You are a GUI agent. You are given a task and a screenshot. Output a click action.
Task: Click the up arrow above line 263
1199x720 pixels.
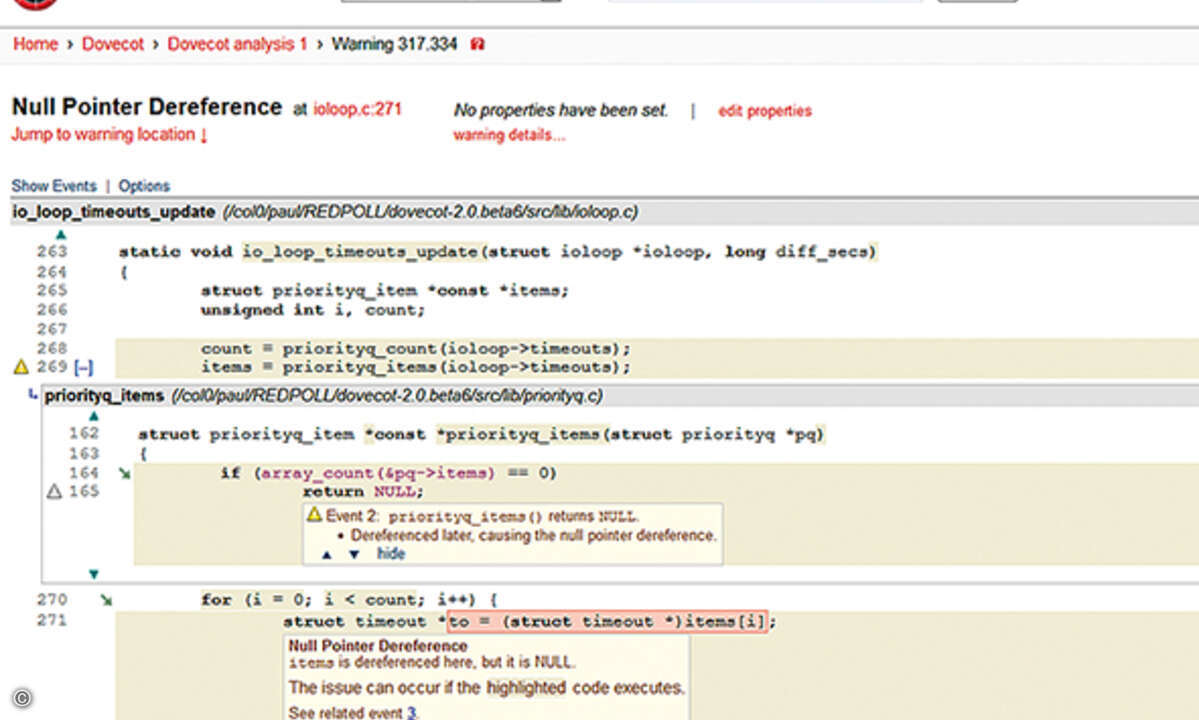61,235
